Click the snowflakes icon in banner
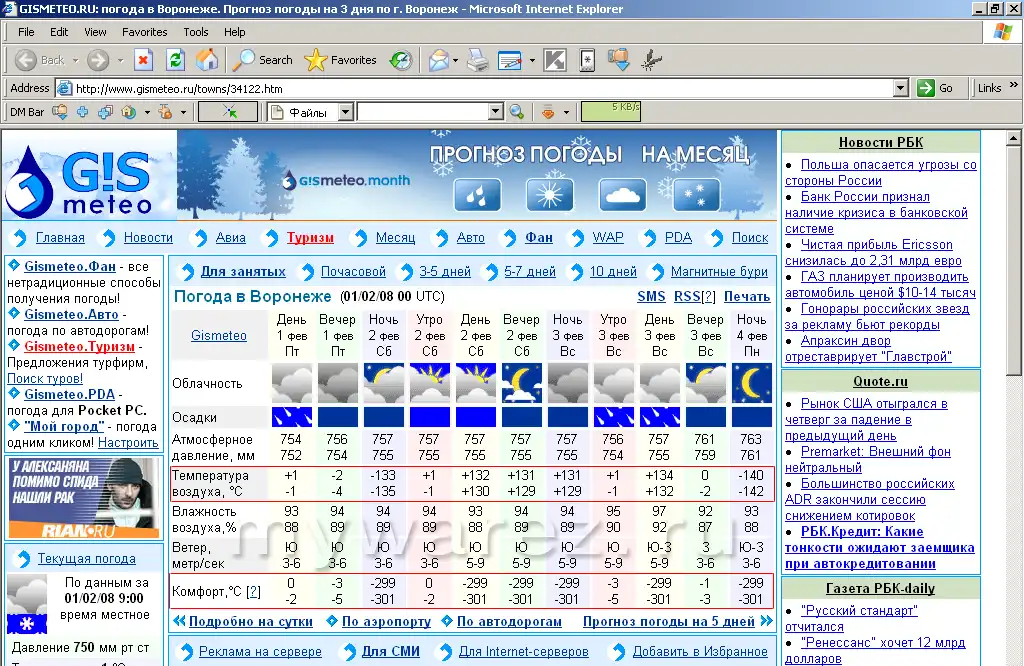 point(696,194)
